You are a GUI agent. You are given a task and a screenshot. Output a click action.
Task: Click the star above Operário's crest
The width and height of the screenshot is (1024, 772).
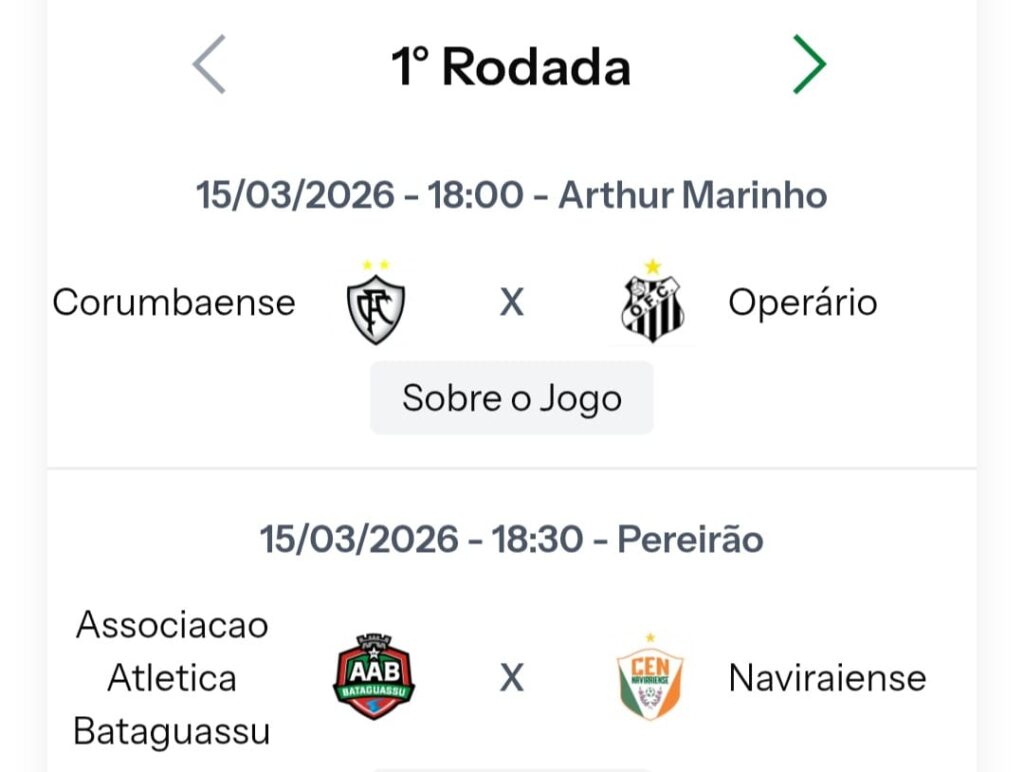coord(653,267)
